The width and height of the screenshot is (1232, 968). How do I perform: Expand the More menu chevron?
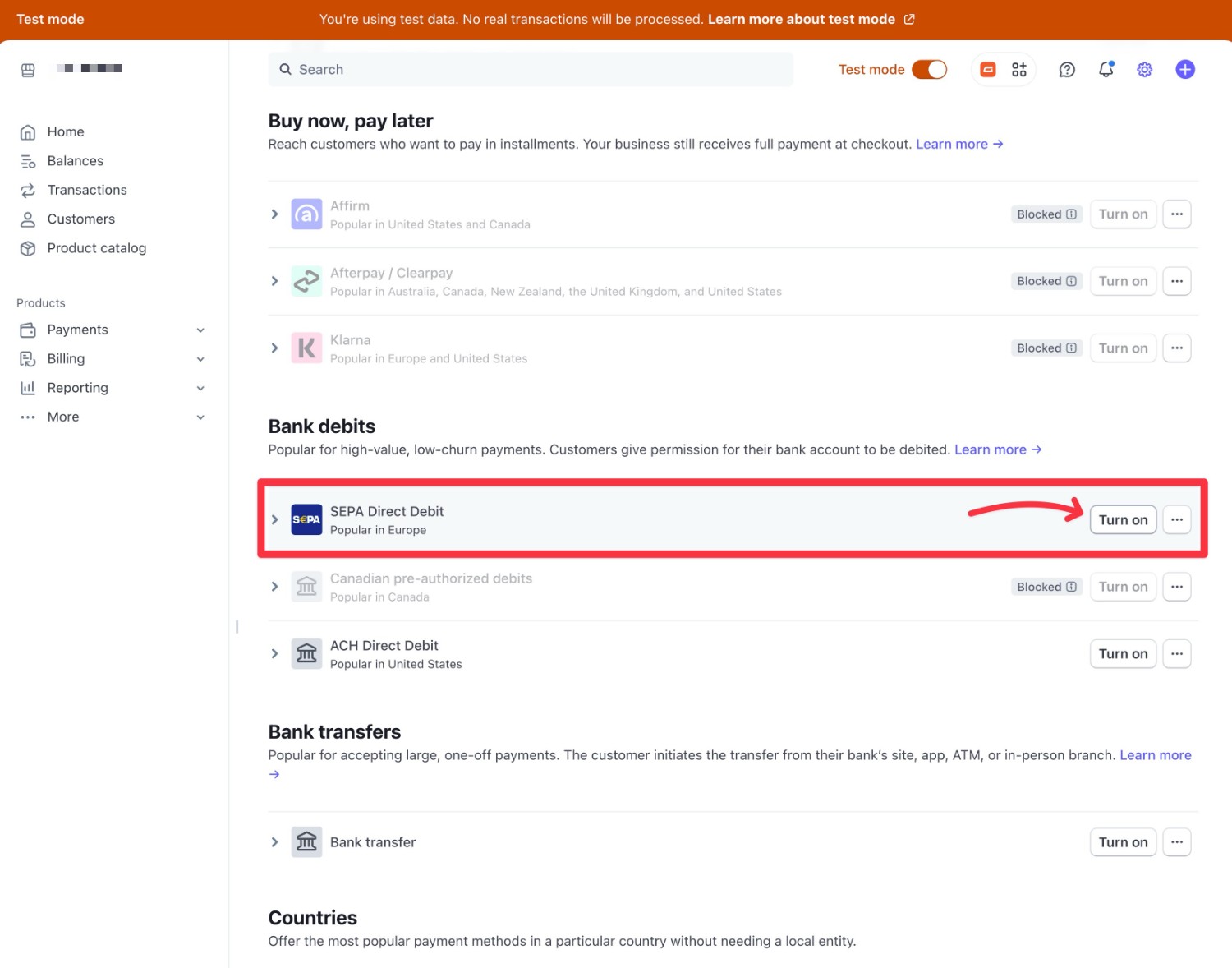click(x=200, y=417)
